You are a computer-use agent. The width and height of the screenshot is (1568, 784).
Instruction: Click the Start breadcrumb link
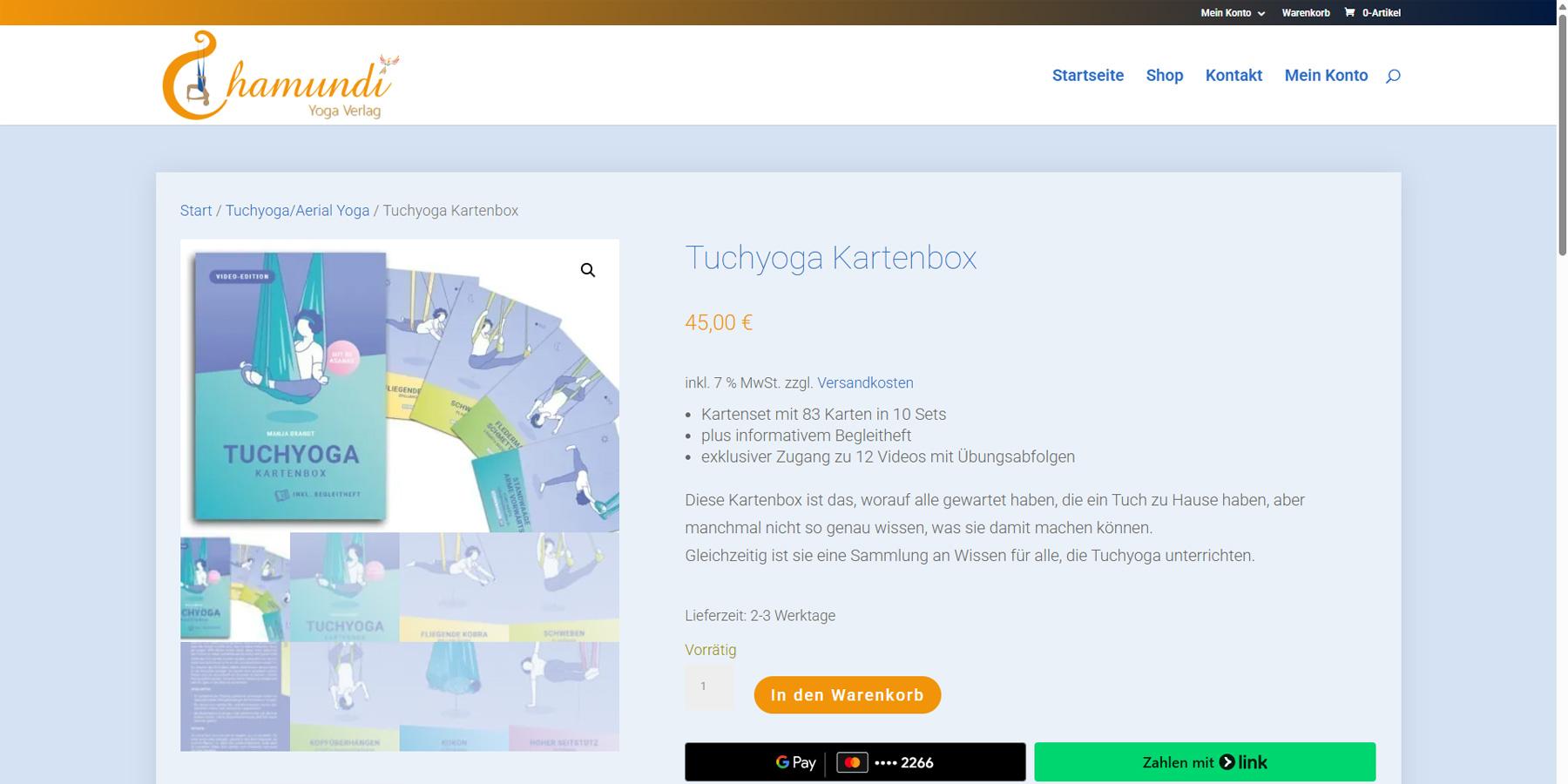pos(196,211)
